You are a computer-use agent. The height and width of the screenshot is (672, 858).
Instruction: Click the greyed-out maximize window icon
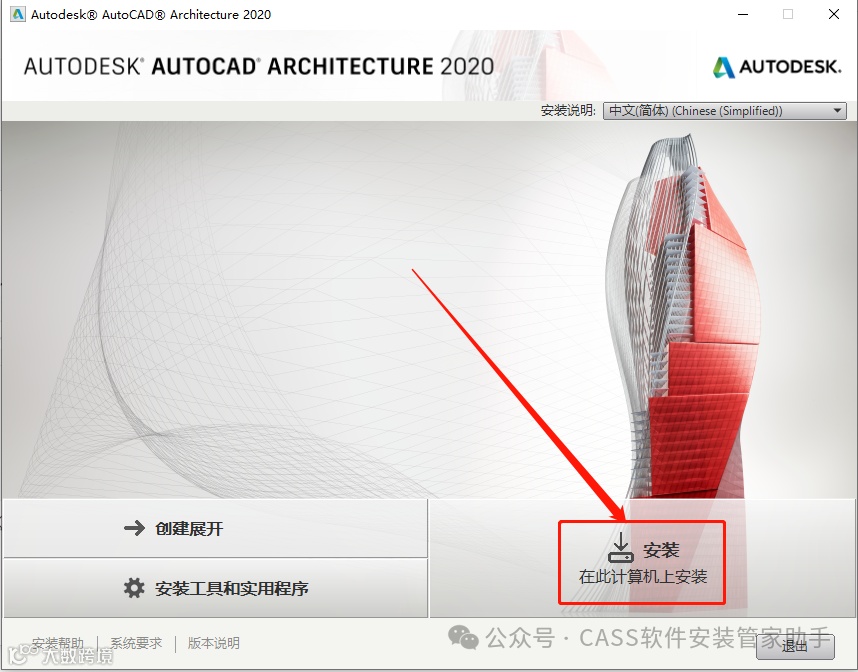[x=788, y=14]
